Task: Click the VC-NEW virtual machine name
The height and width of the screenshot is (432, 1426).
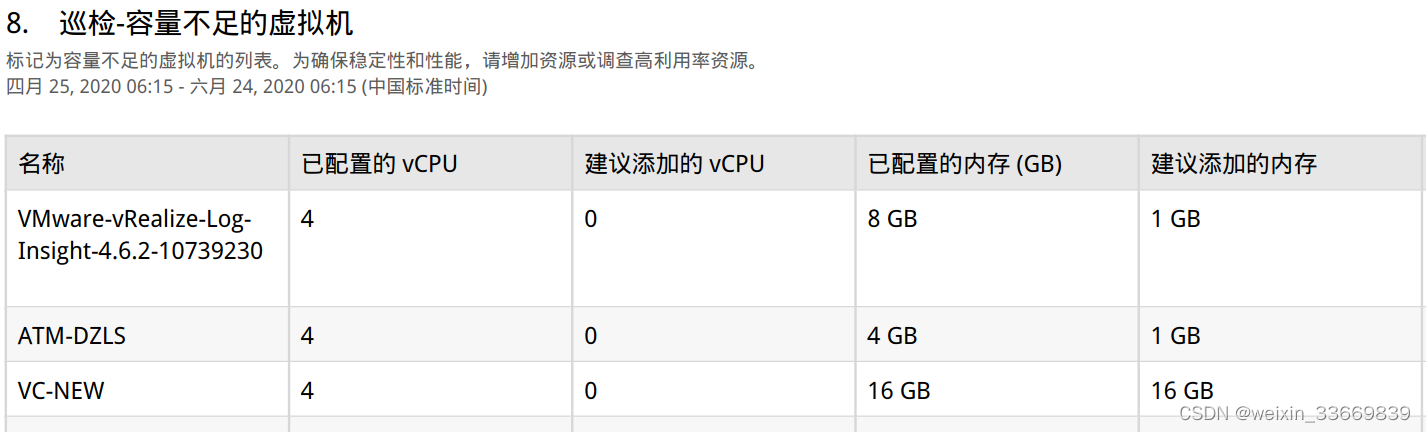Action: tap(61, 390)
